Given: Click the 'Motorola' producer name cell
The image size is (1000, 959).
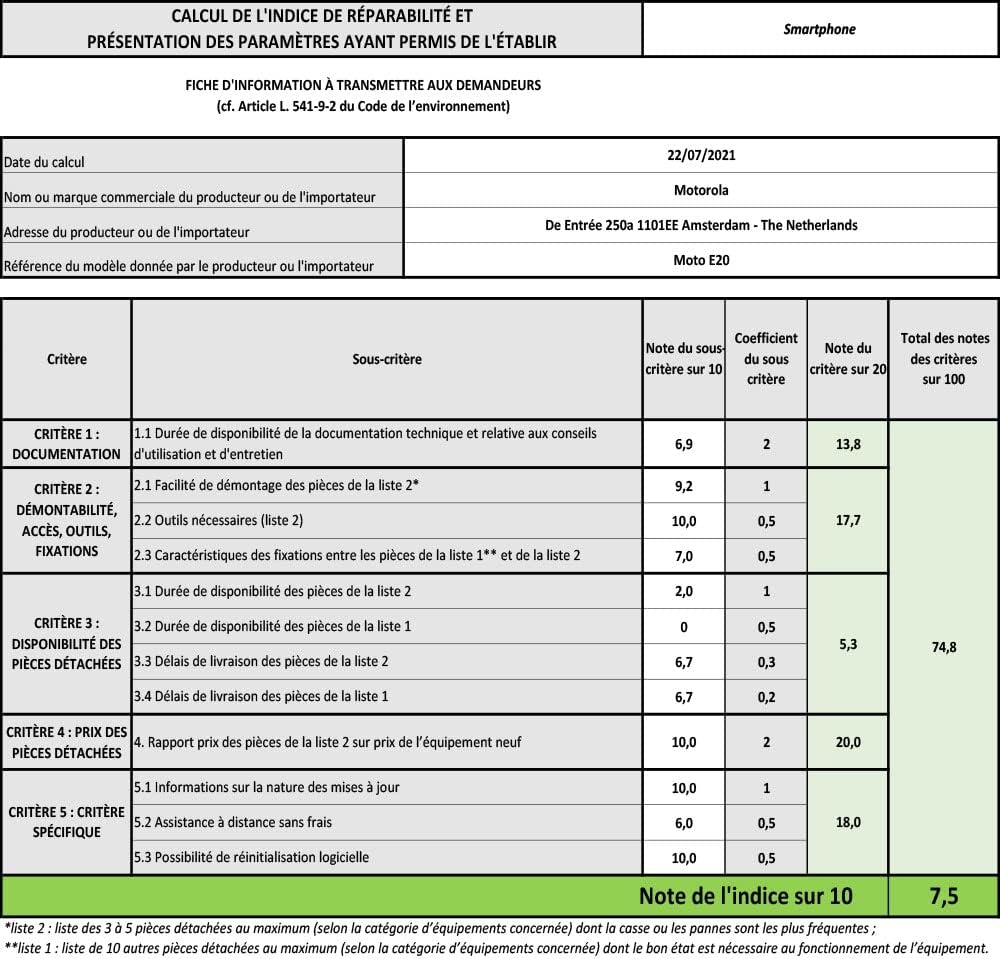Looking at the screenshot, I should point(700,190).
